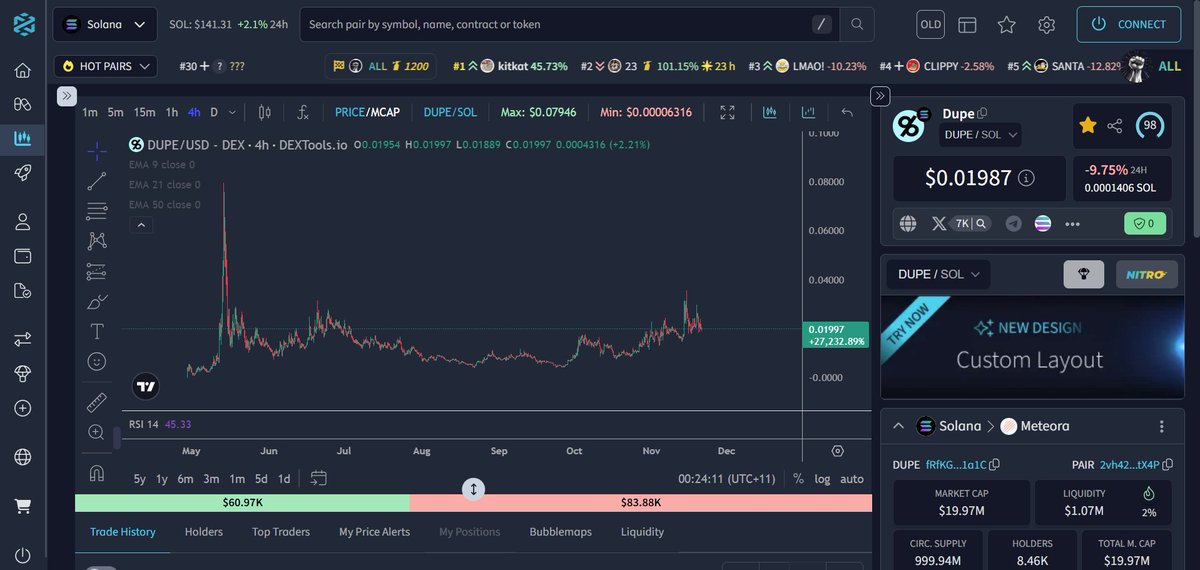
Task: Click the NITRO button
Action: [x=1146, y=274]
